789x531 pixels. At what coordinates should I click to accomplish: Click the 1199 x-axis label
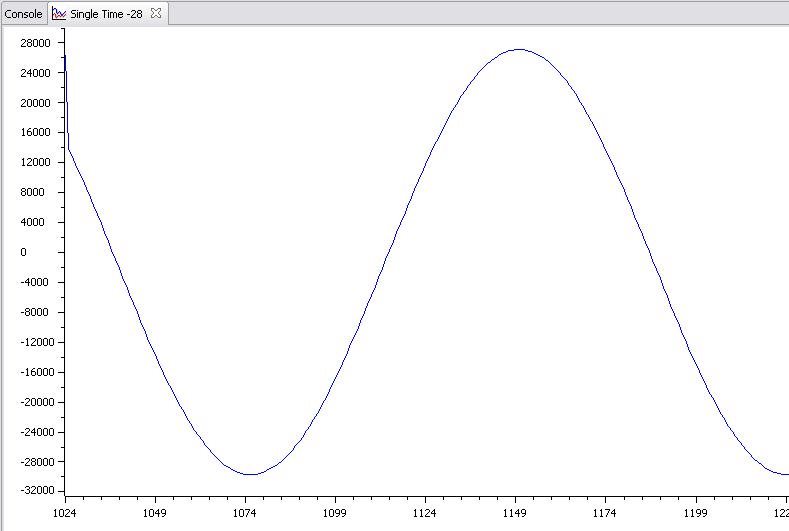695,513
